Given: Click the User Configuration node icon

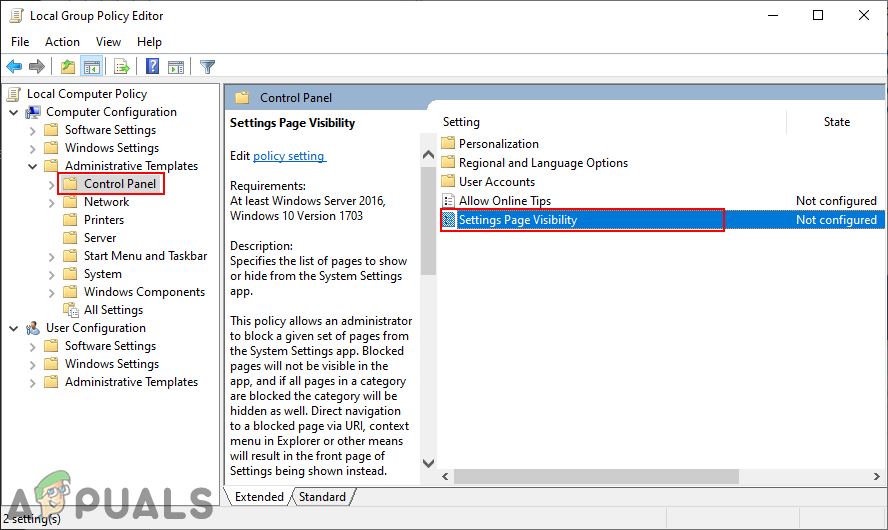Looking at the screenshot, I should pos(33,328).
